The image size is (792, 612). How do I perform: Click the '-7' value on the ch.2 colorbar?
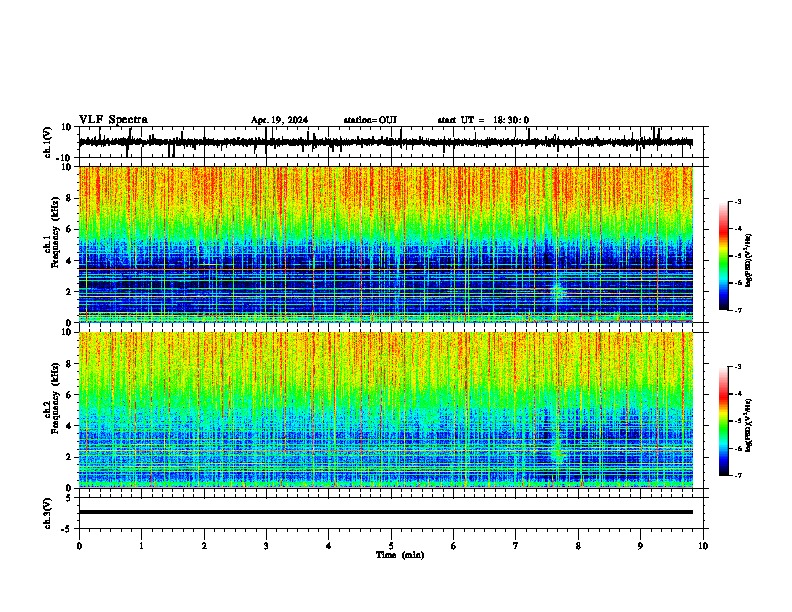(737, 476)
